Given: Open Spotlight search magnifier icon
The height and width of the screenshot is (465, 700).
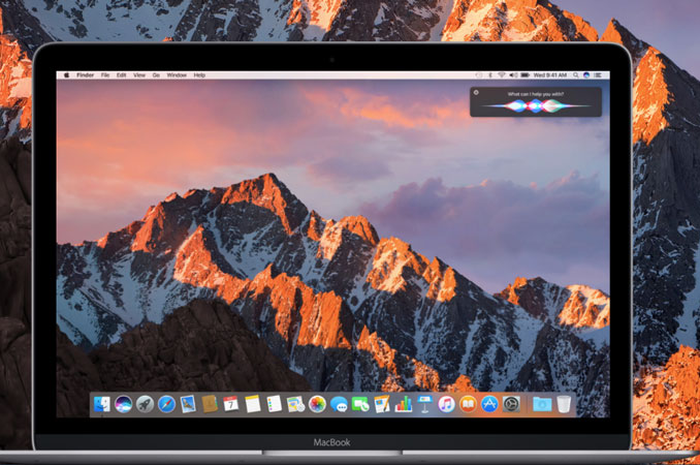Looking at the screenshot, I should pos(575,75).
